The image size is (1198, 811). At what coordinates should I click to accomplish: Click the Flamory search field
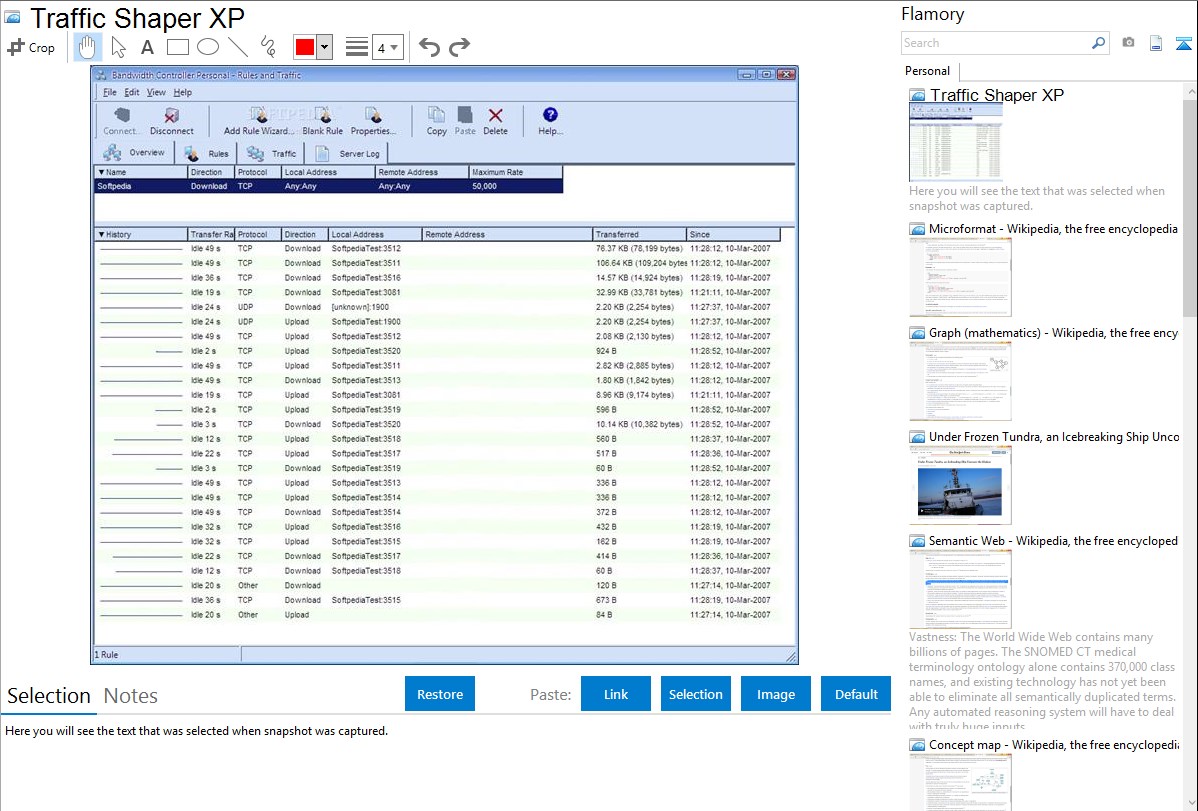(996, 43)
